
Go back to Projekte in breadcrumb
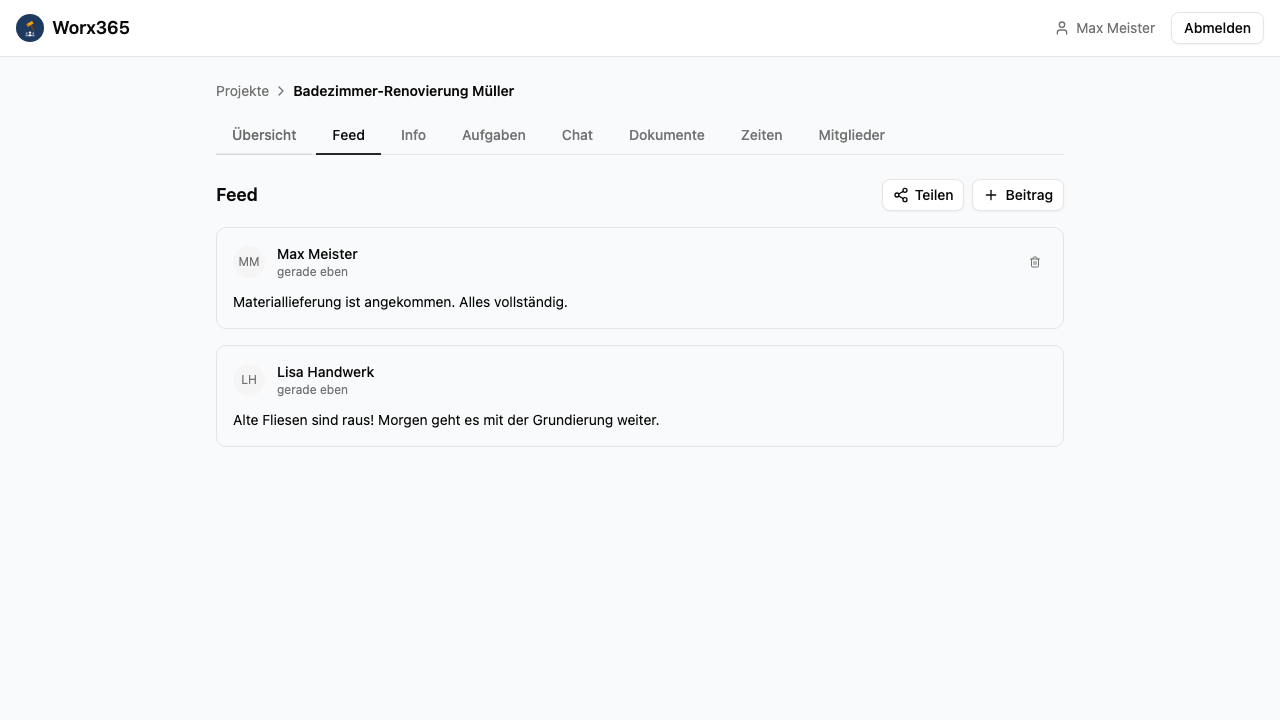point(242,91)
